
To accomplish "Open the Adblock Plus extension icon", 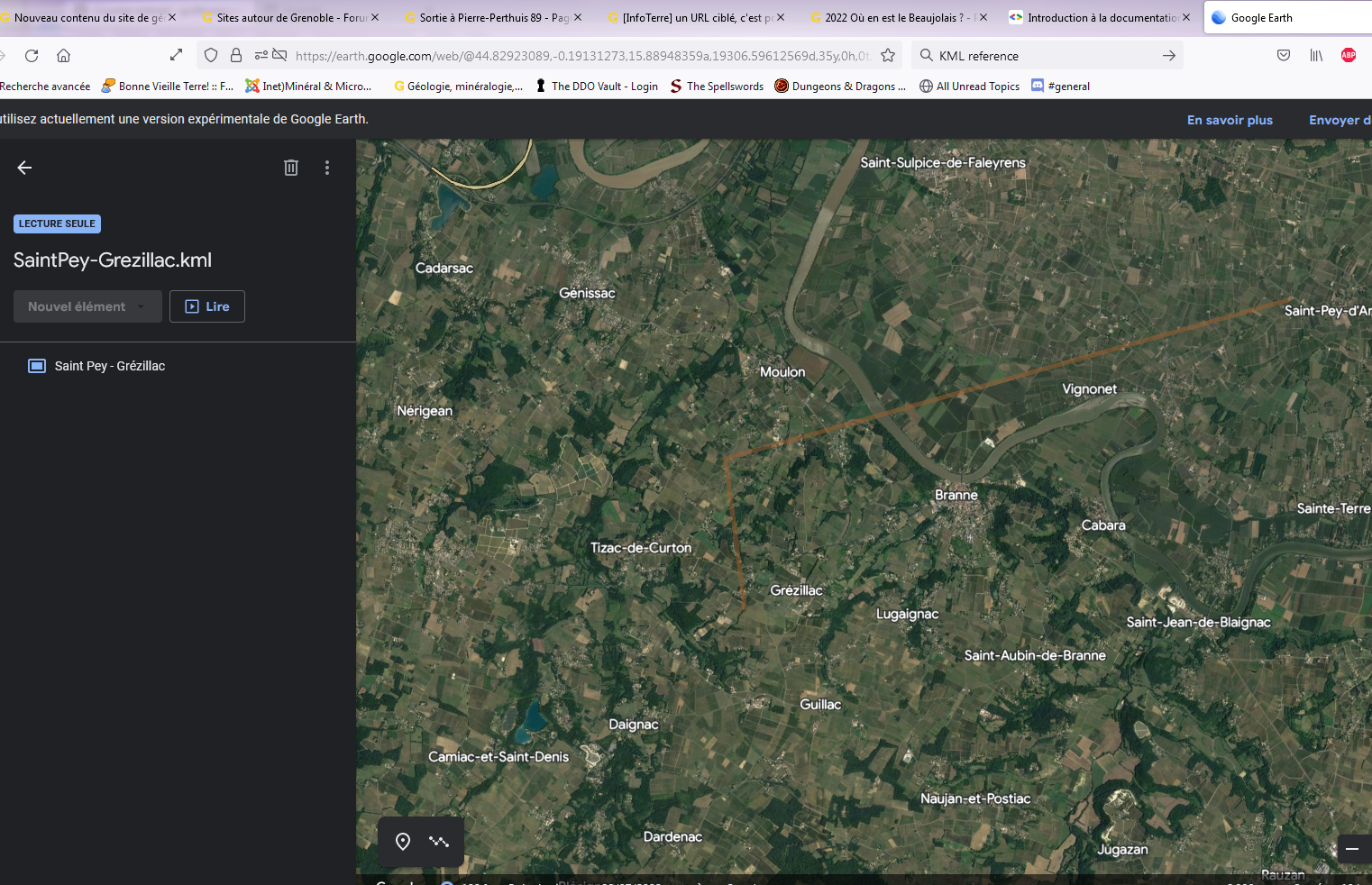I will (x=1349, y=55).
